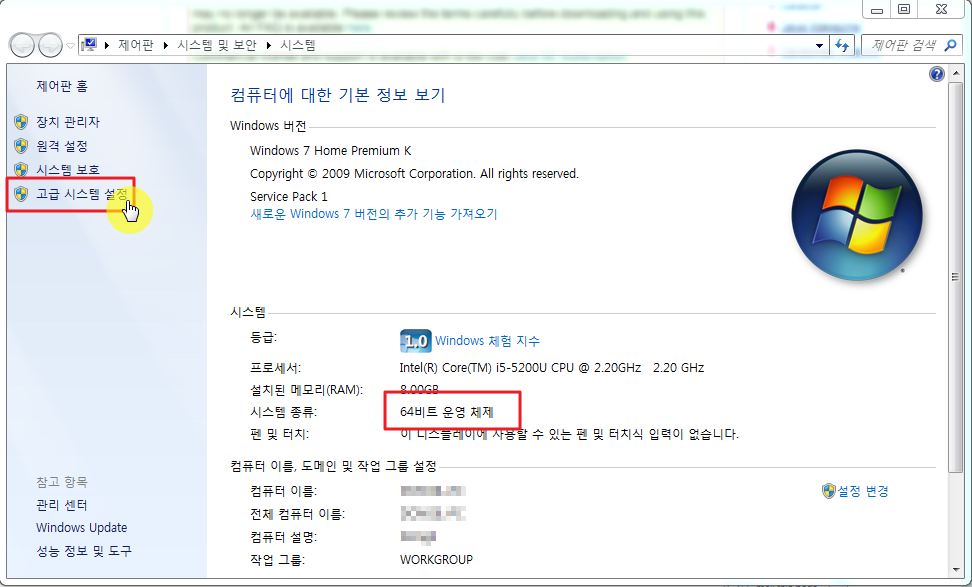Viewport: 972px width, 587px height.
Task: Click Service Pack 1 text
Action: (289, 196)
